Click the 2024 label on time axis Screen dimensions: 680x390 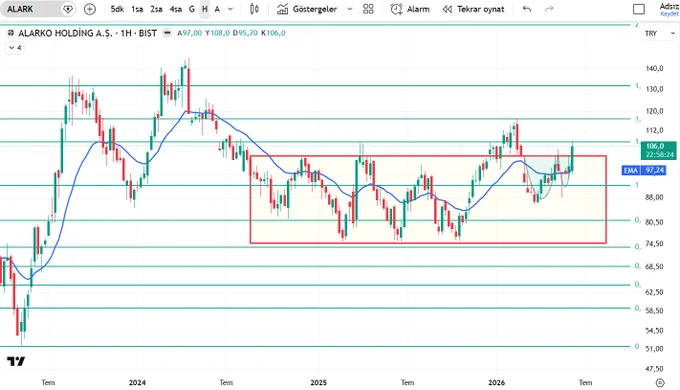point(137,383)
